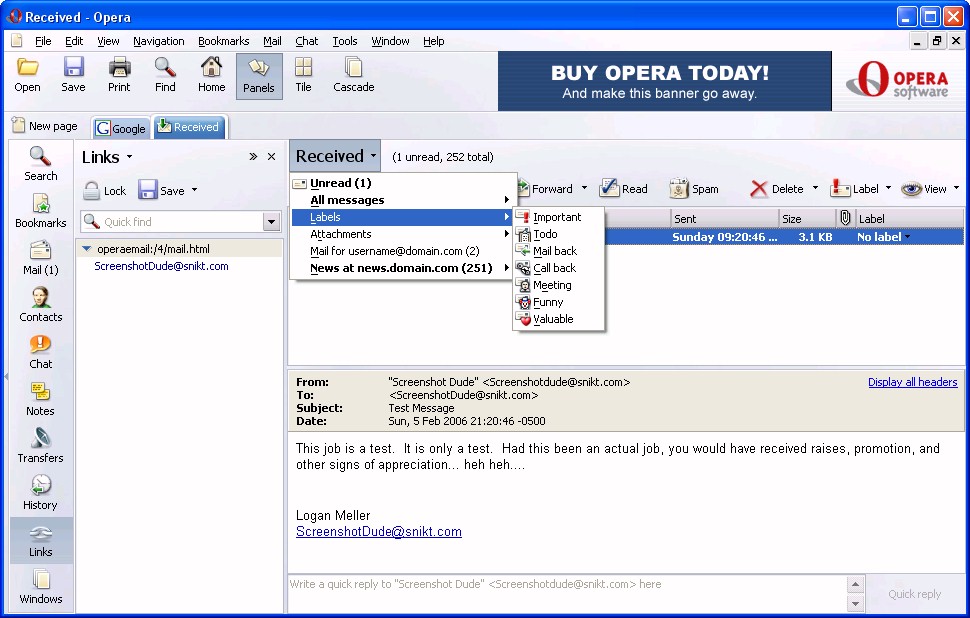Lock the Links panel
The width and height of the screenshot is (970, 618).
pyautogui.click(x=105, y=191)
